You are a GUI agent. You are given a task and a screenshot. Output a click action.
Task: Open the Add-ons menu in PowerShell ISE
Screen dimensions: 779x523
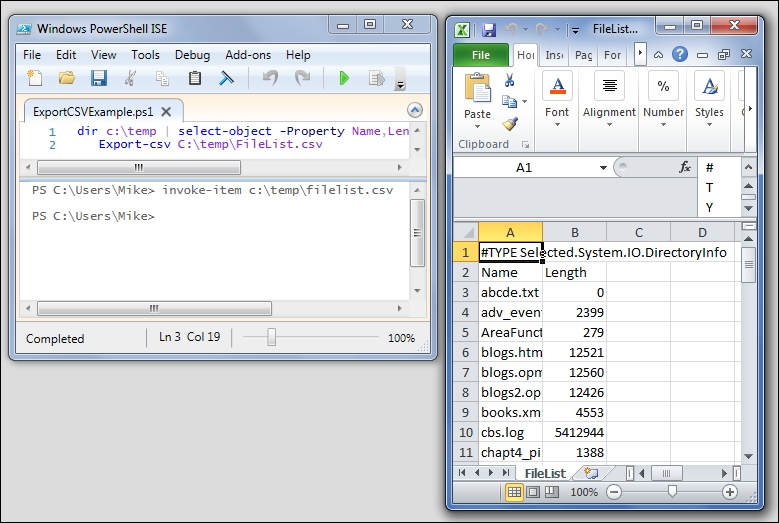point(248,55)
